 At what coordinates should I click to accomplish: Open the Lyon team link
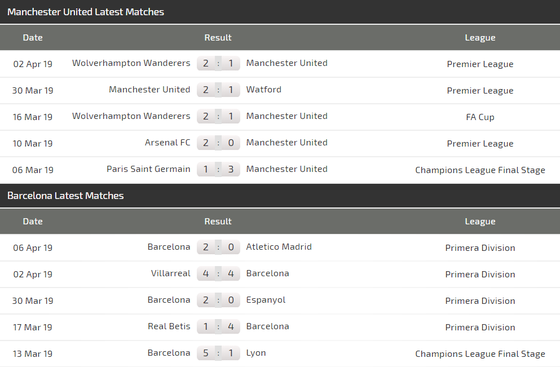pyautogui.click(x=256, y=353)
